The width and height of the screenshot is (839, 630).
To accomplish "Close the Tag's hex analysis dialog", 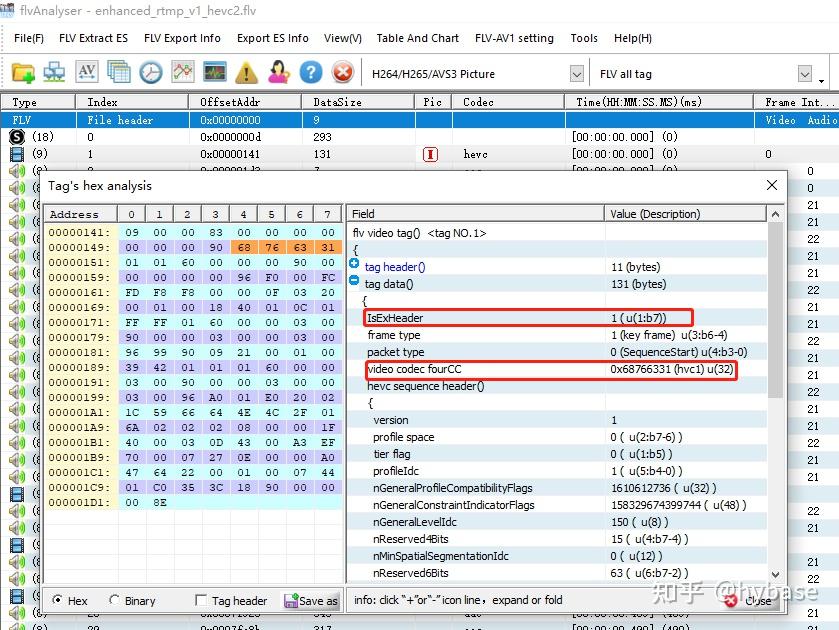I will [x=771, y=185].
